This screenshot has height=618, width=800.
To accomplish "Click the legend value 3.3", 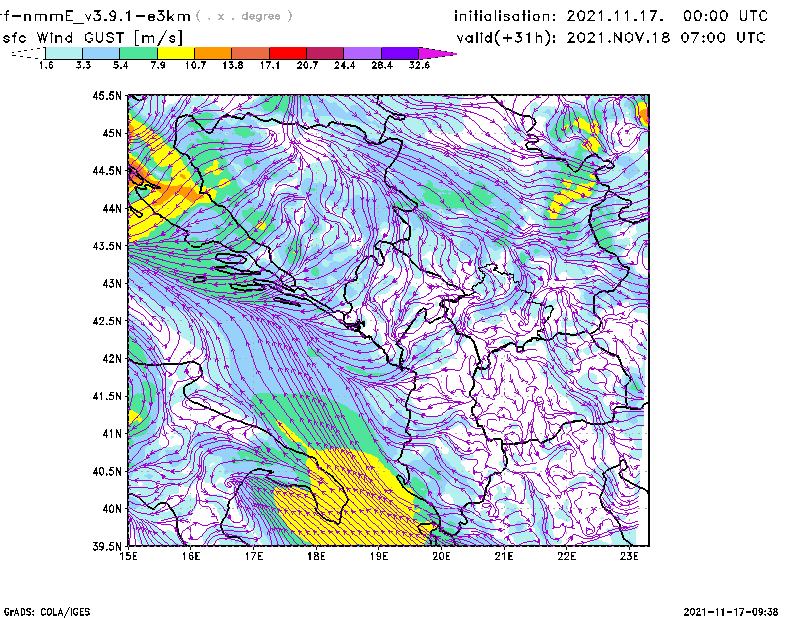I will pyautogui.click(x=83, y=65).
